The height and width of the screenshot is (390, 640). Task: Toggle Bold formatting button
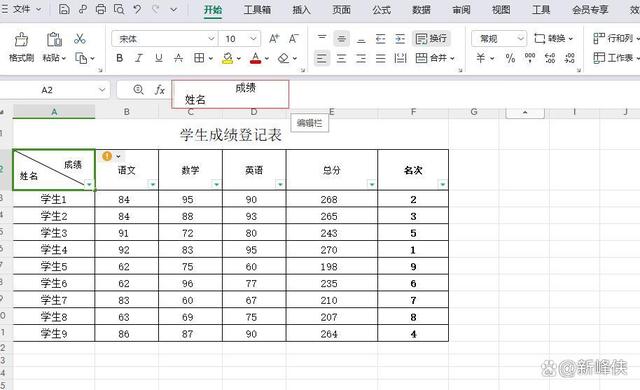click(x=120, y=58)
